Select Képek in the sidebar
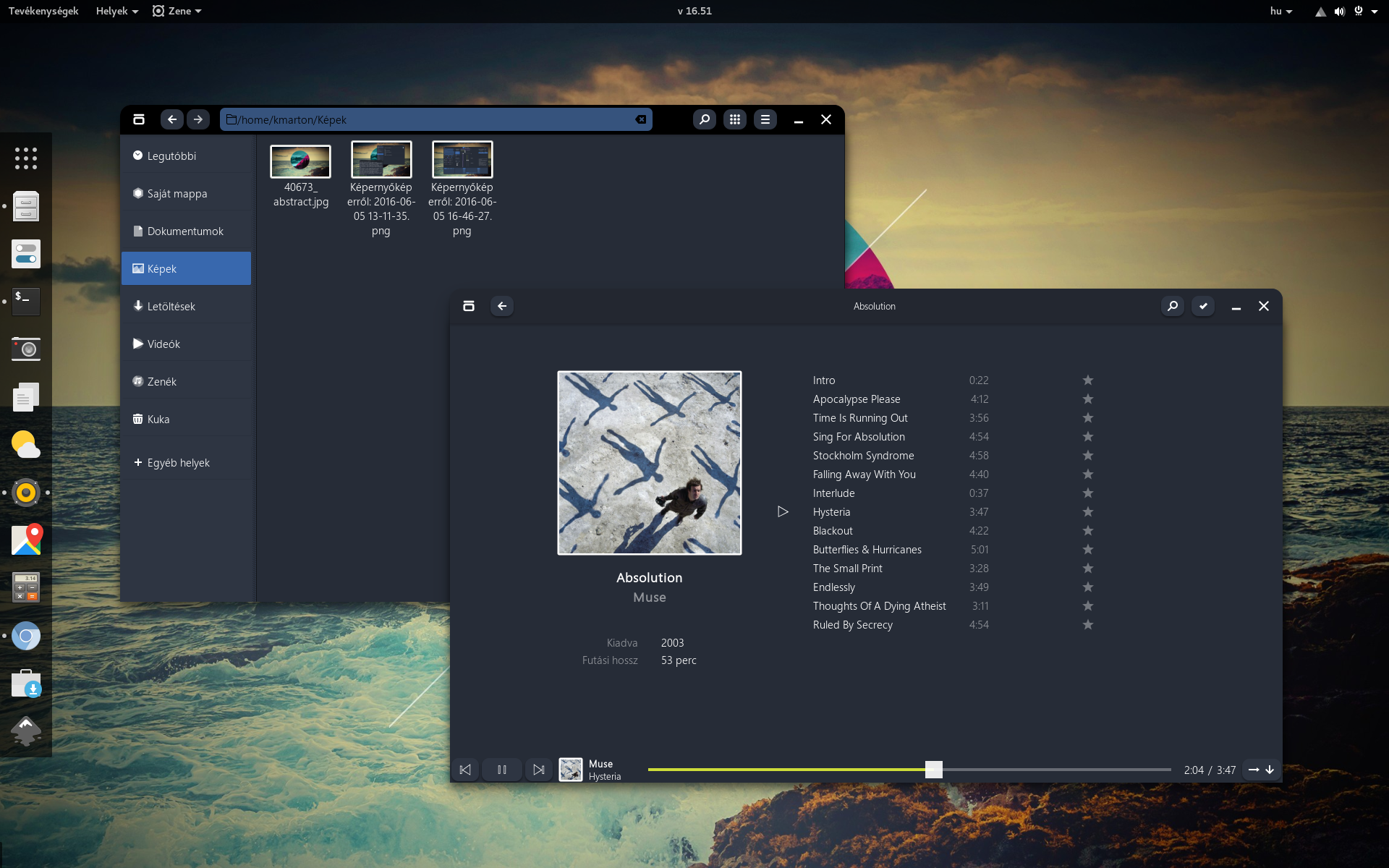Image resolution: width=1389 pixels, height=868 pixels. tap(187, 269)
